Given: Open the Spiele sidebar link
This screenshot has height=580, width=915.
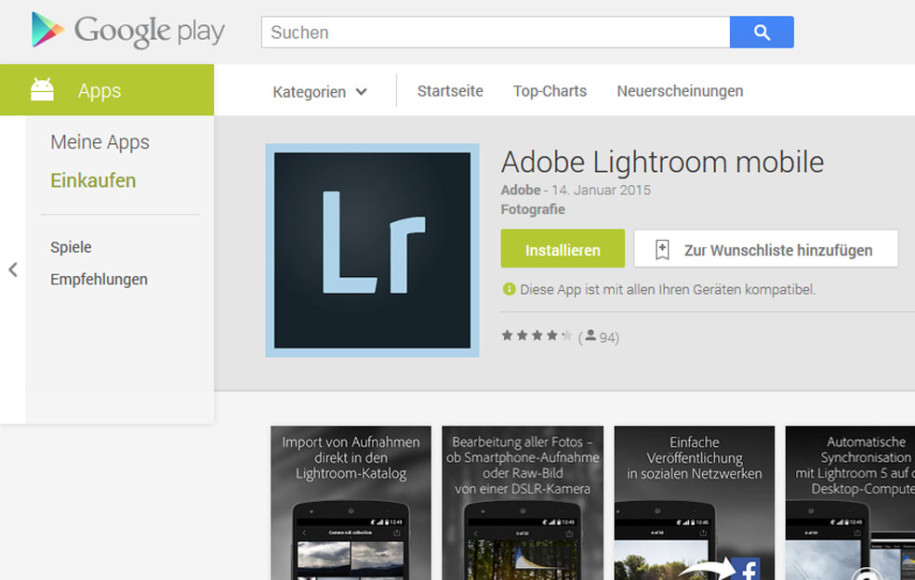Looking at the screenshot, I should pyautogui.click(x=71, y=247).
